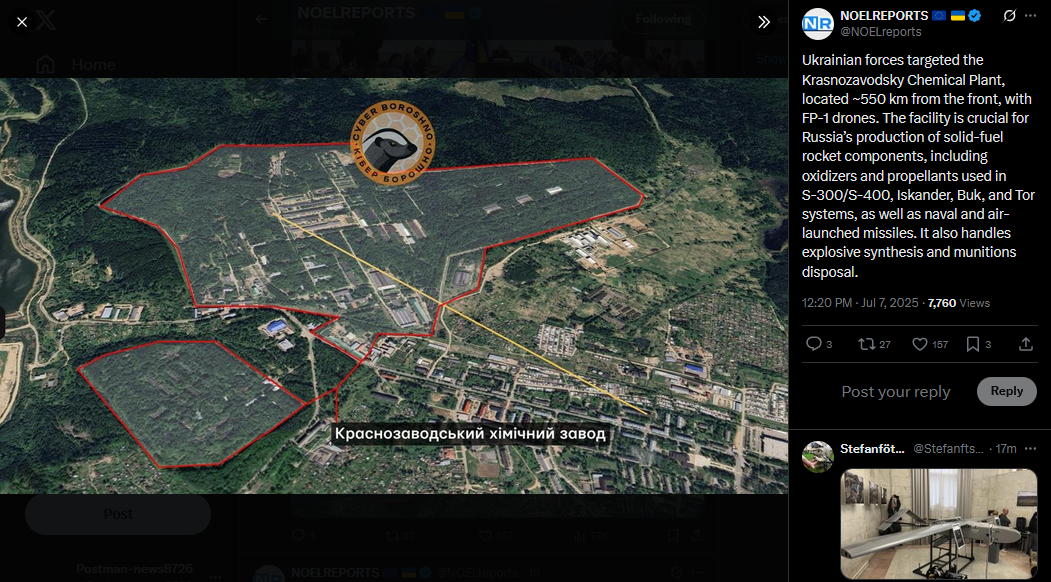Click the 17m reply timestamp
This screenshot has height=582, width=1051.
pos(1005,449)
